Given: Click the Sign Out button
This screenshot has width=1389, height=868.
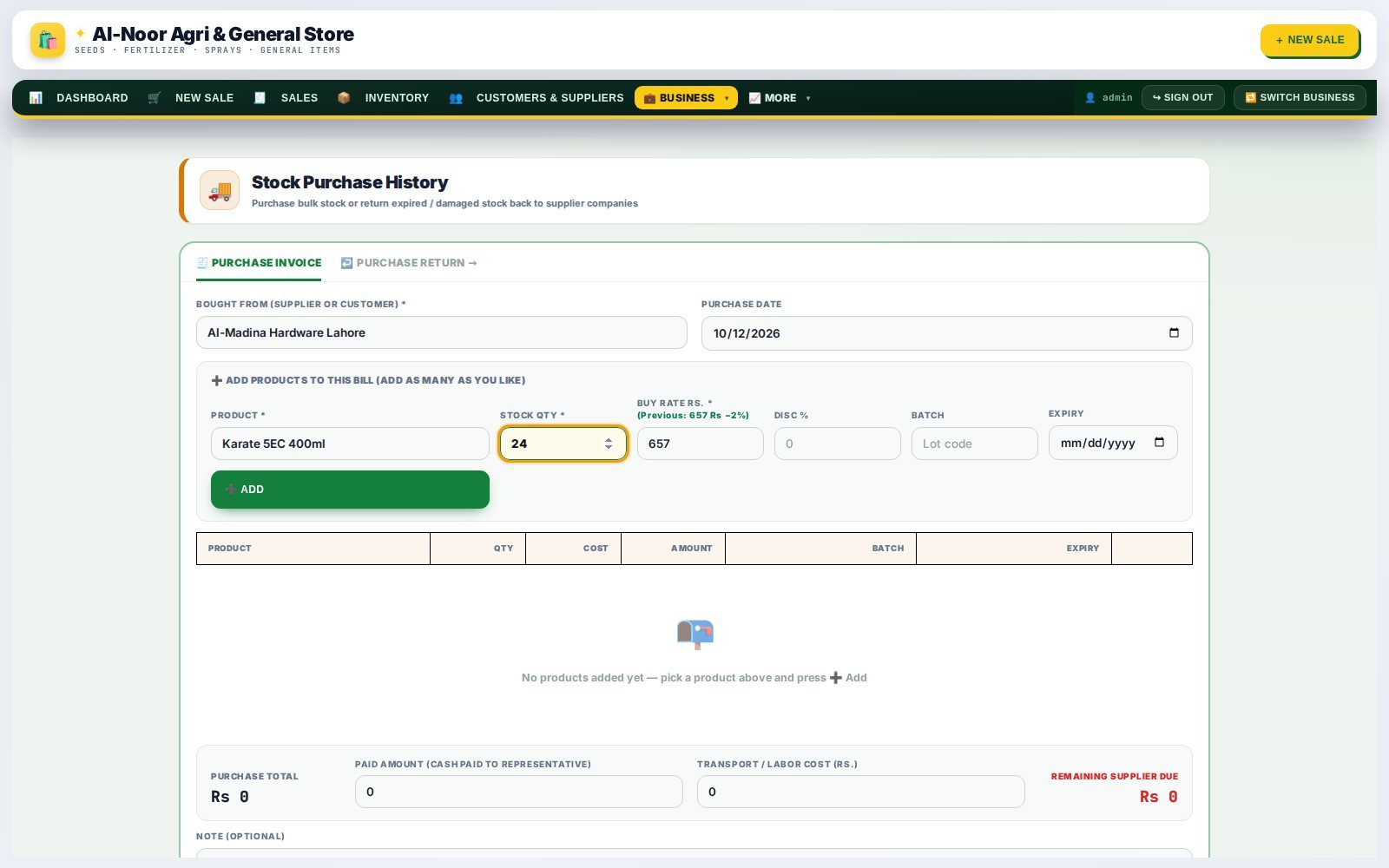Looking at the screenshot, I should click(1182, 97).
